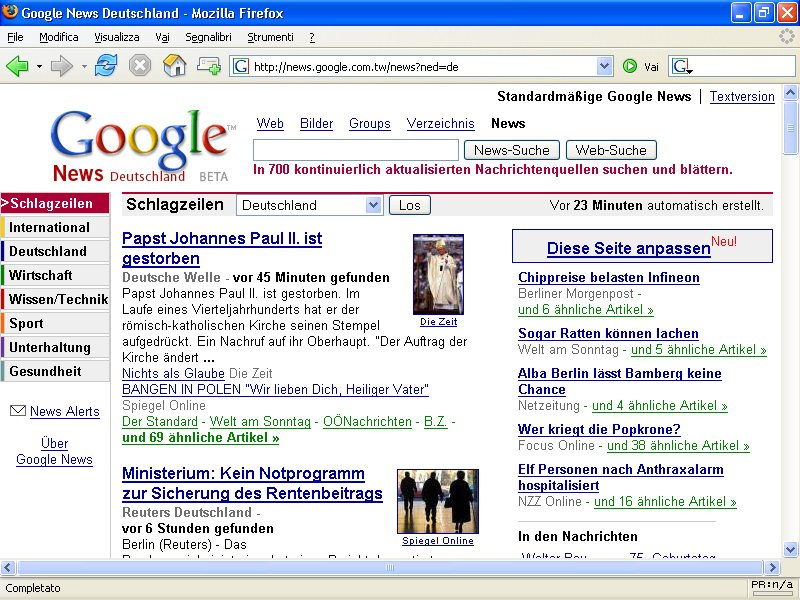
Task: Click the Pope photo thumbnail
Action: point(438,274)
